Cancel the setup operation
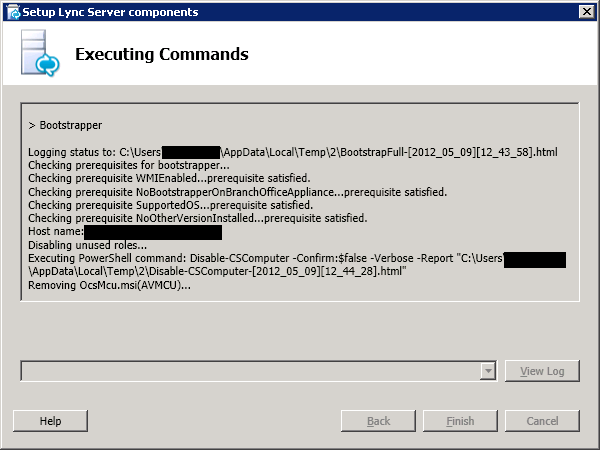Viewport: 600px width, 450px height. pos(542,421)
